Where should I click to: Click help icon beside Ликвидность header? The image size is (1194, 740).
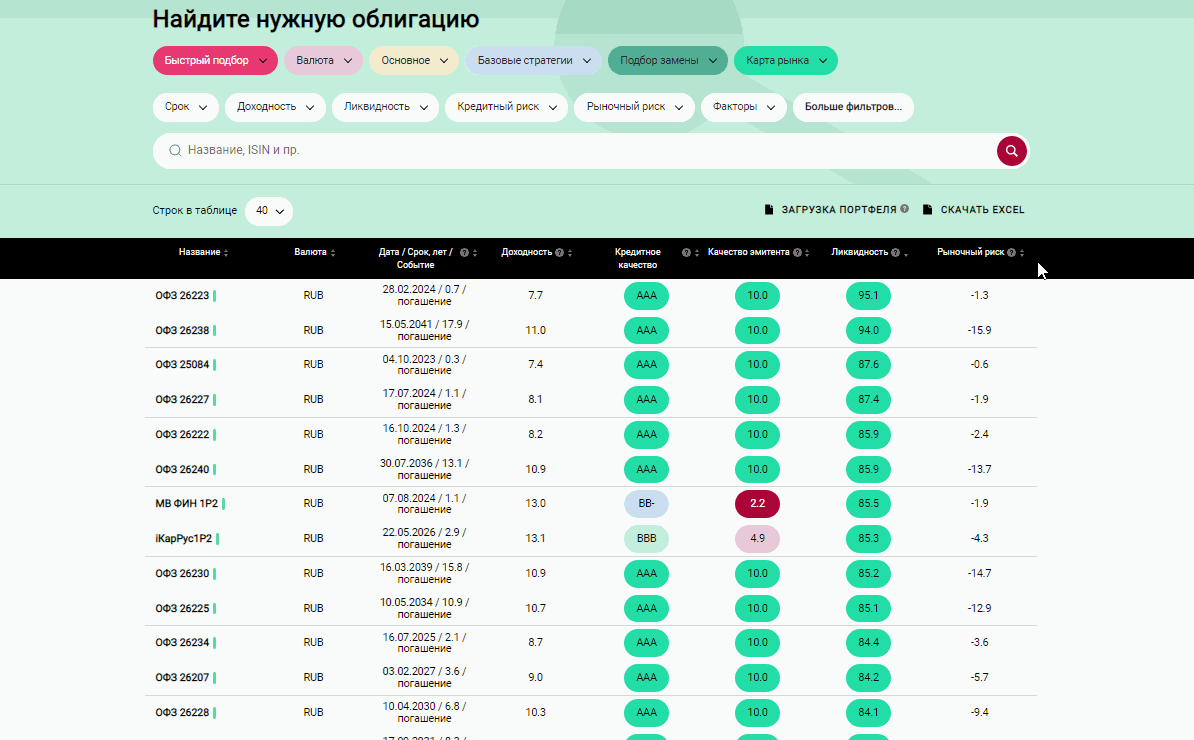pos(895,253)
